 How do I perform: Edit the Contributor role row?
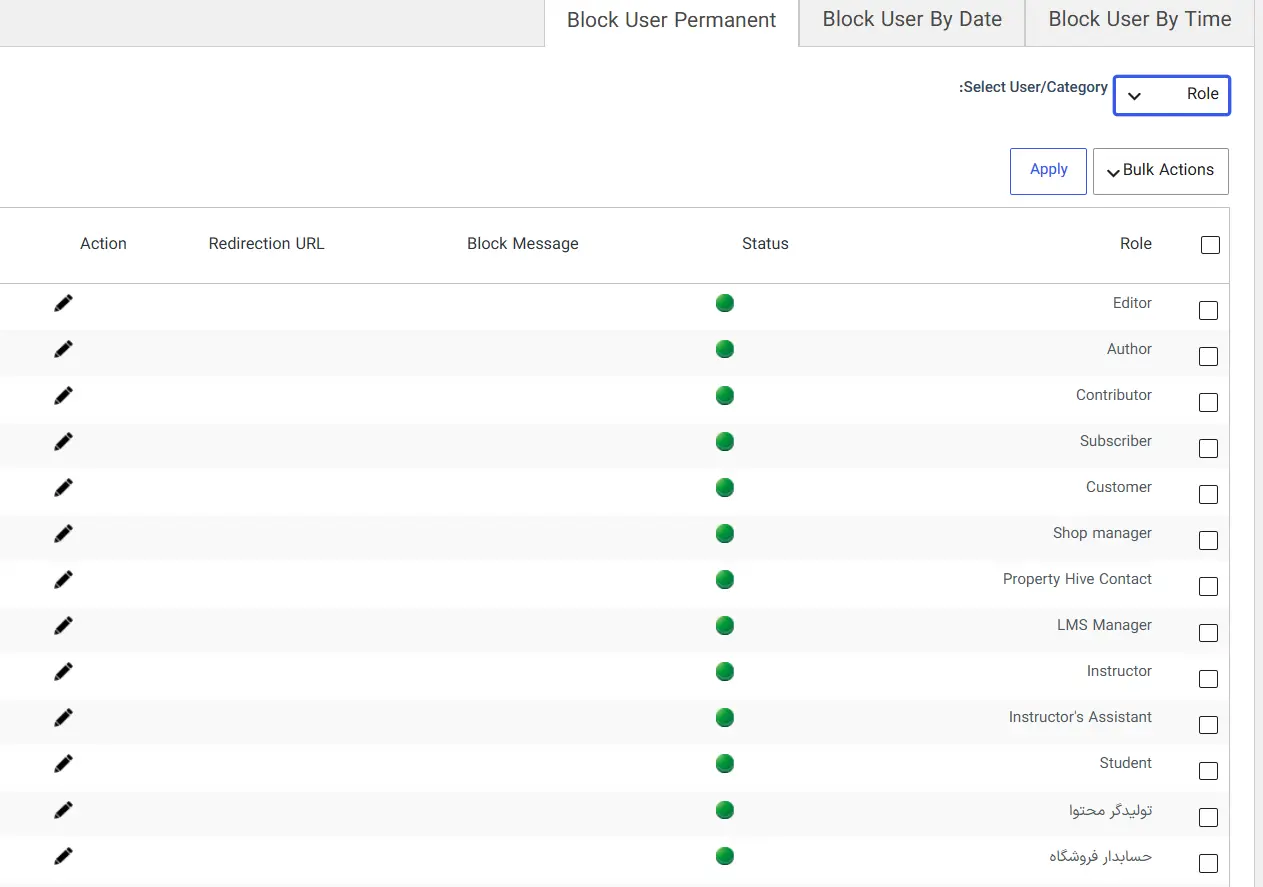(x=64, y=395)
